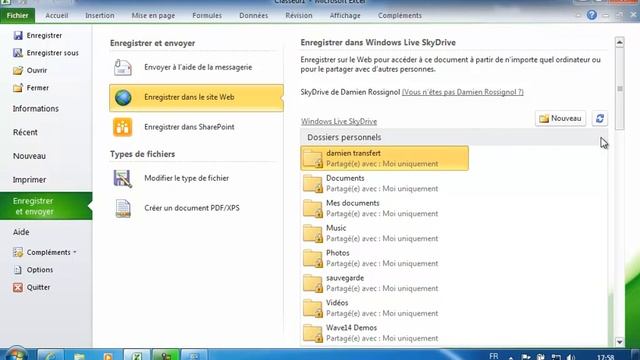Click the Modifier le type de fichier icon
Screen dimensions: 640x360
(x=123, y=178)
